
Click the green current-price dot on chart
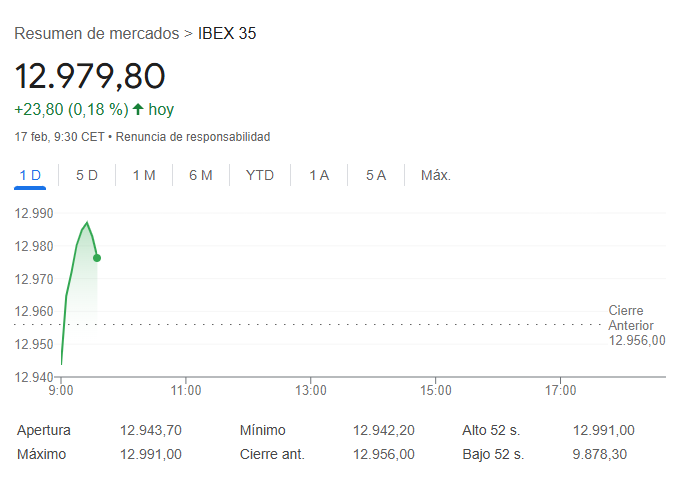pos(97,258)
